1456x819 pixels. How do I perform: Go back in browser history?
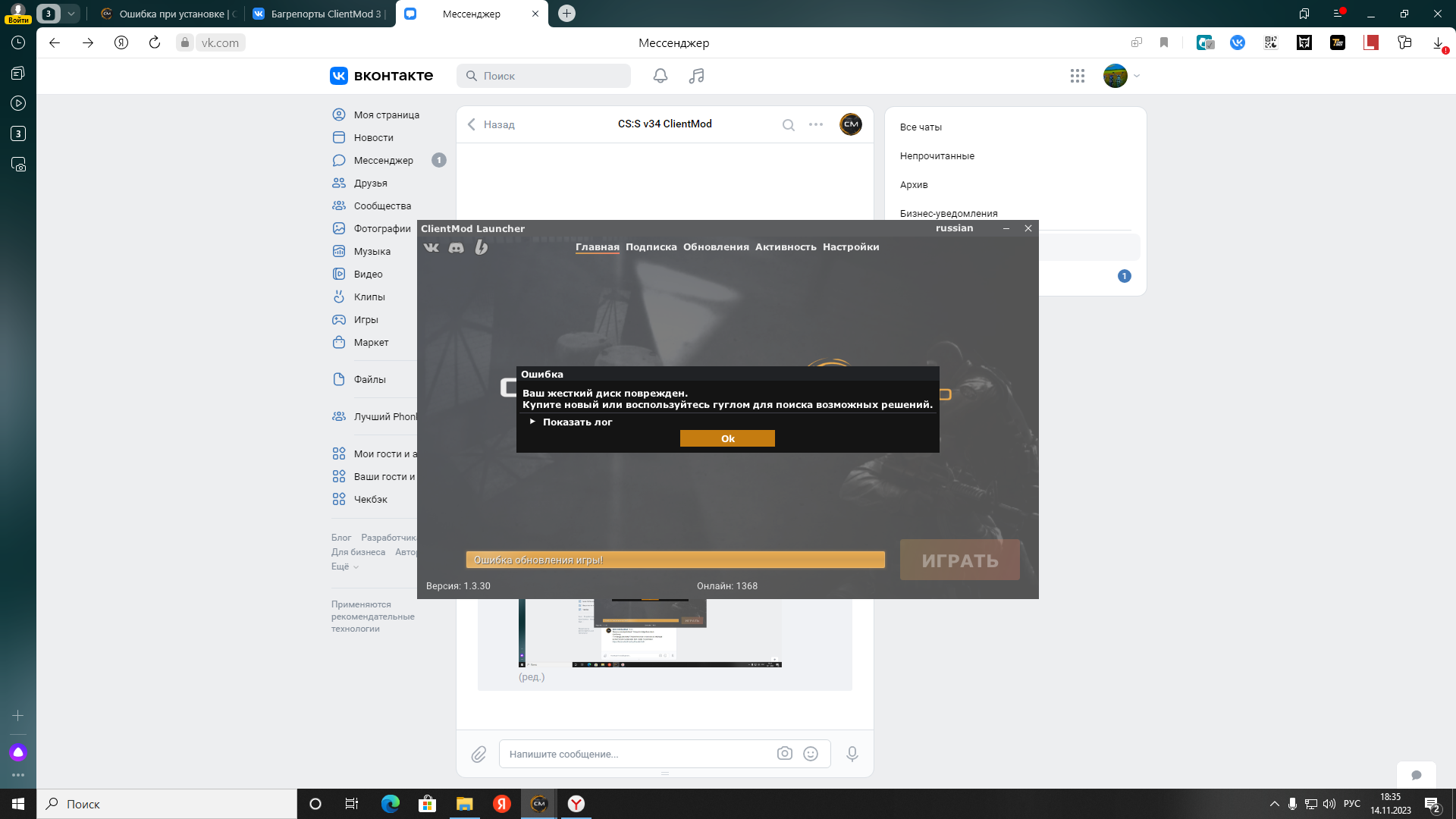tap(55, 42)
